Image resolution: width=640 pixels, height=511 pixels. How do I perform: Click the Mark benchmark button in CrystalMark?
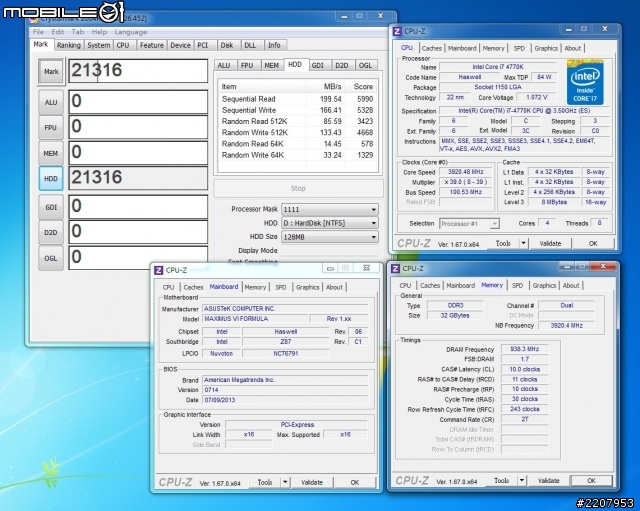51,71
